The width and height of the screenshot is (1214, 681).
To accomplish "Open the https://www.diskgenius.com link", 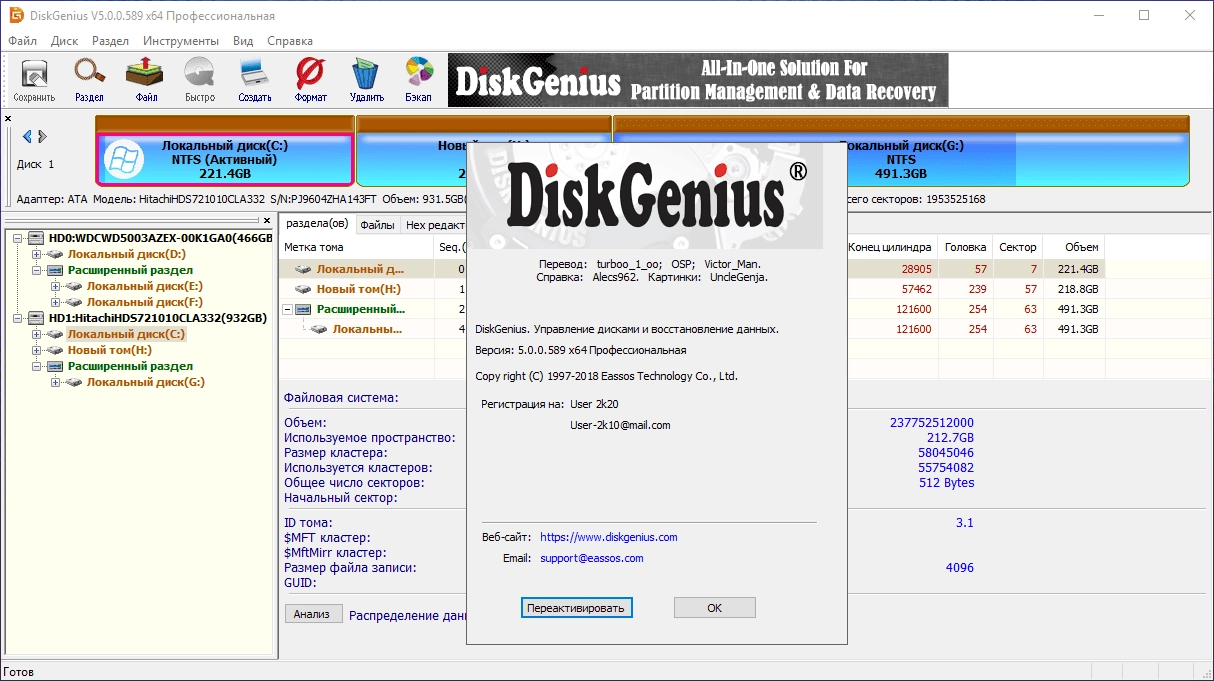I will [609, 537].
